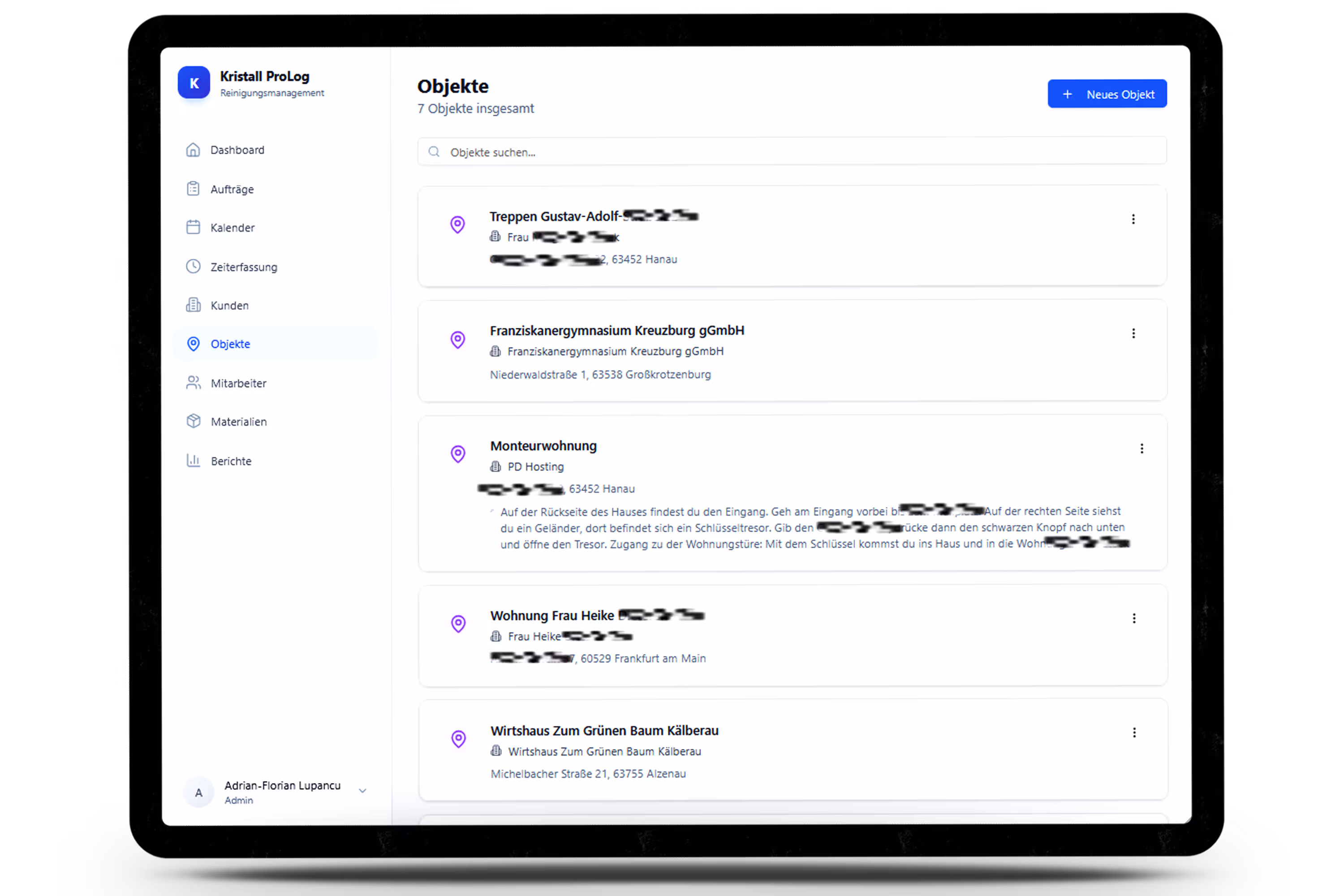Click the Materialien box icon
This screenshot has width=1344, height=896.
[193, 421]
